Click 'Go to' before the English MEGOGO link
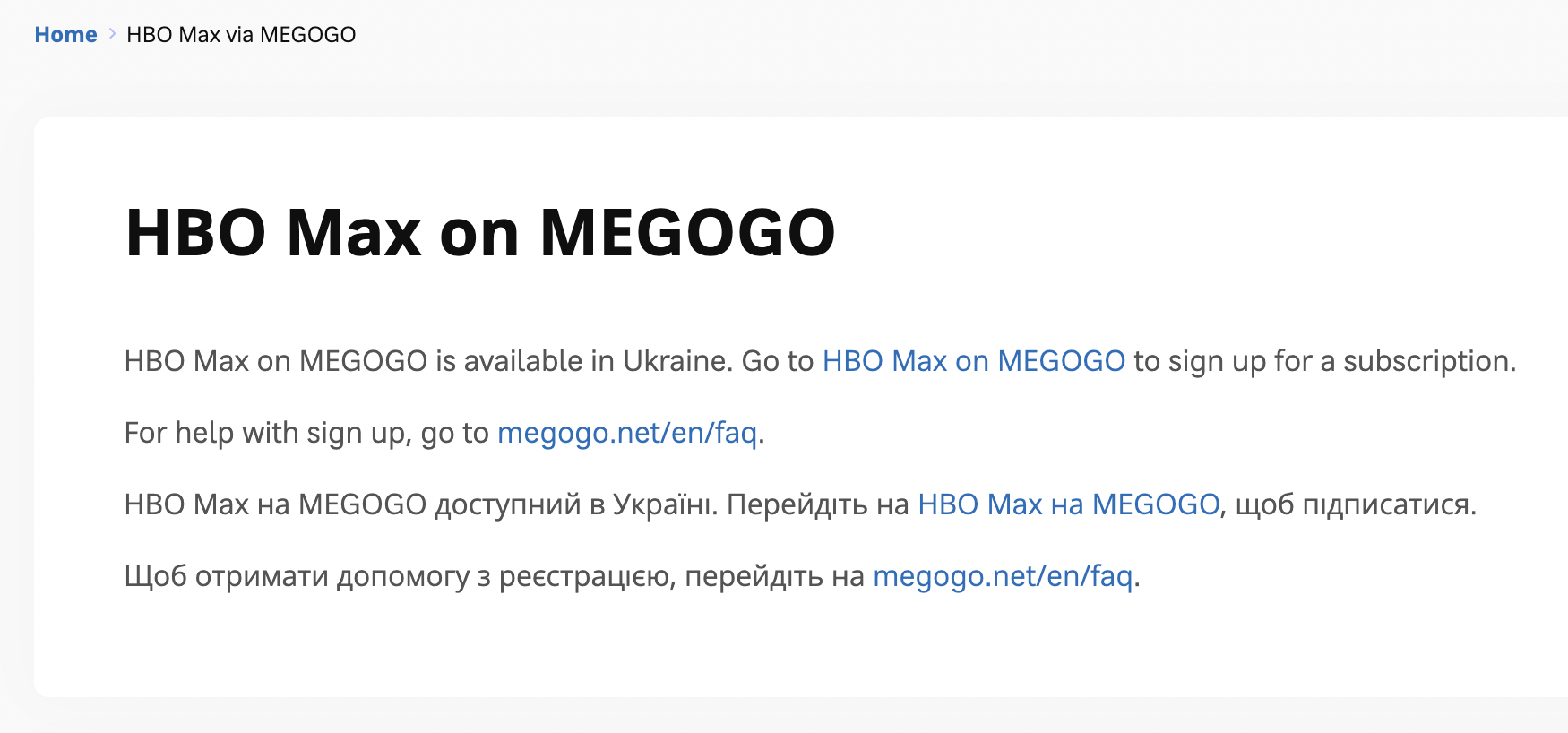Viewport: 1568px width, 733px height. pyautogui.click(x=777, y=361)
